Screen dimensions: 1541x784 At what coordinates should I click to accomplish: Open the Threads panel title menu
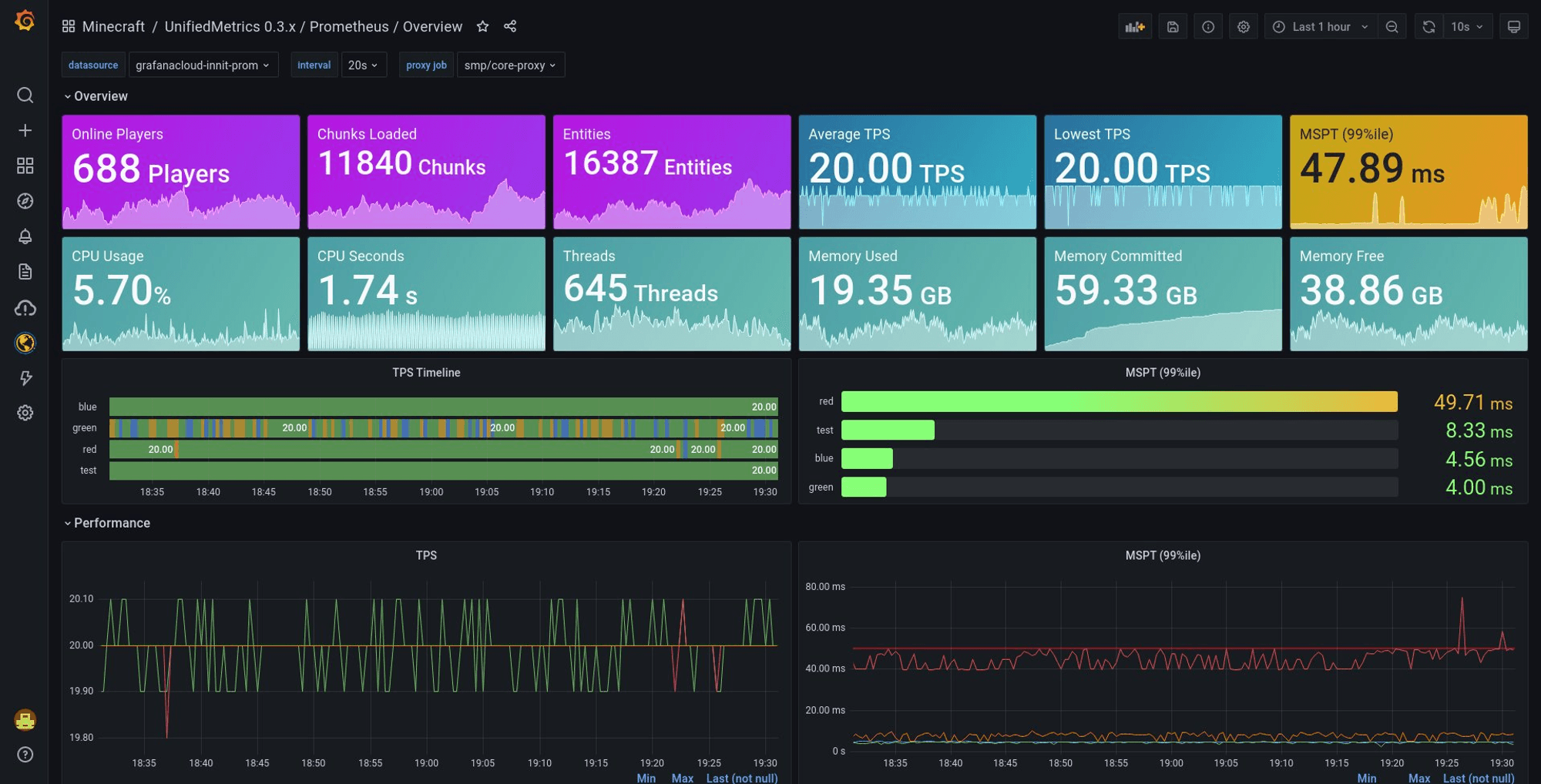(x=589, y=256)
